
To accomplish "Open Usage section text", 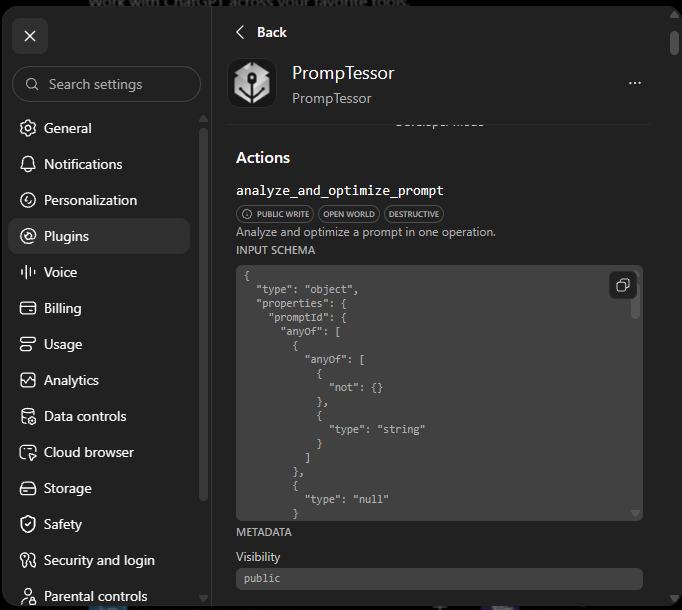I will click(x=63, y=344).
